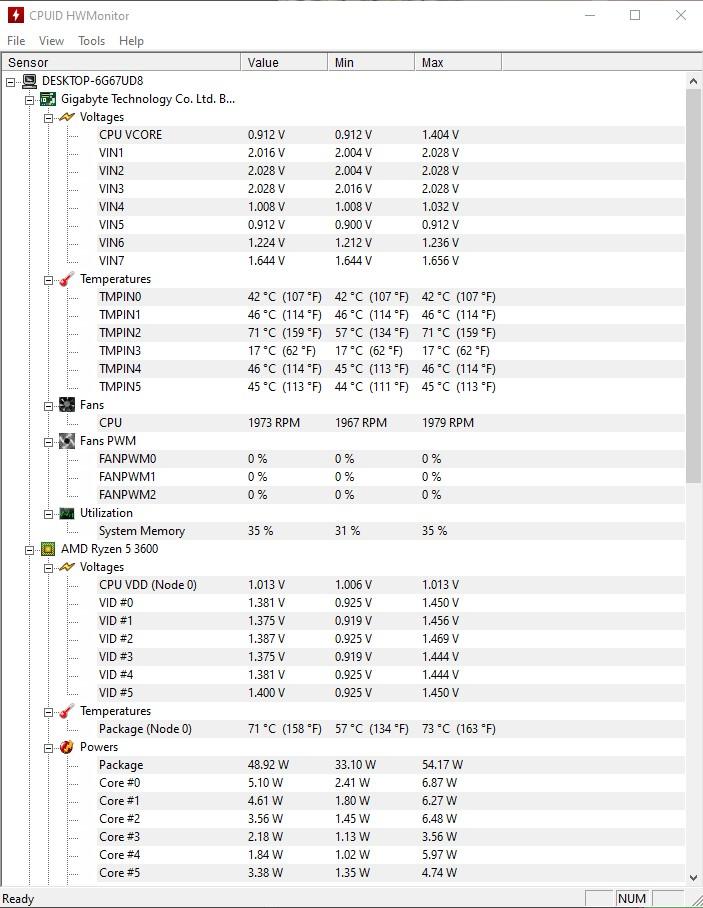Collapse the DESKTOP-6G67UD8 root node
This screenshot has height=908, width=703.
10,82
